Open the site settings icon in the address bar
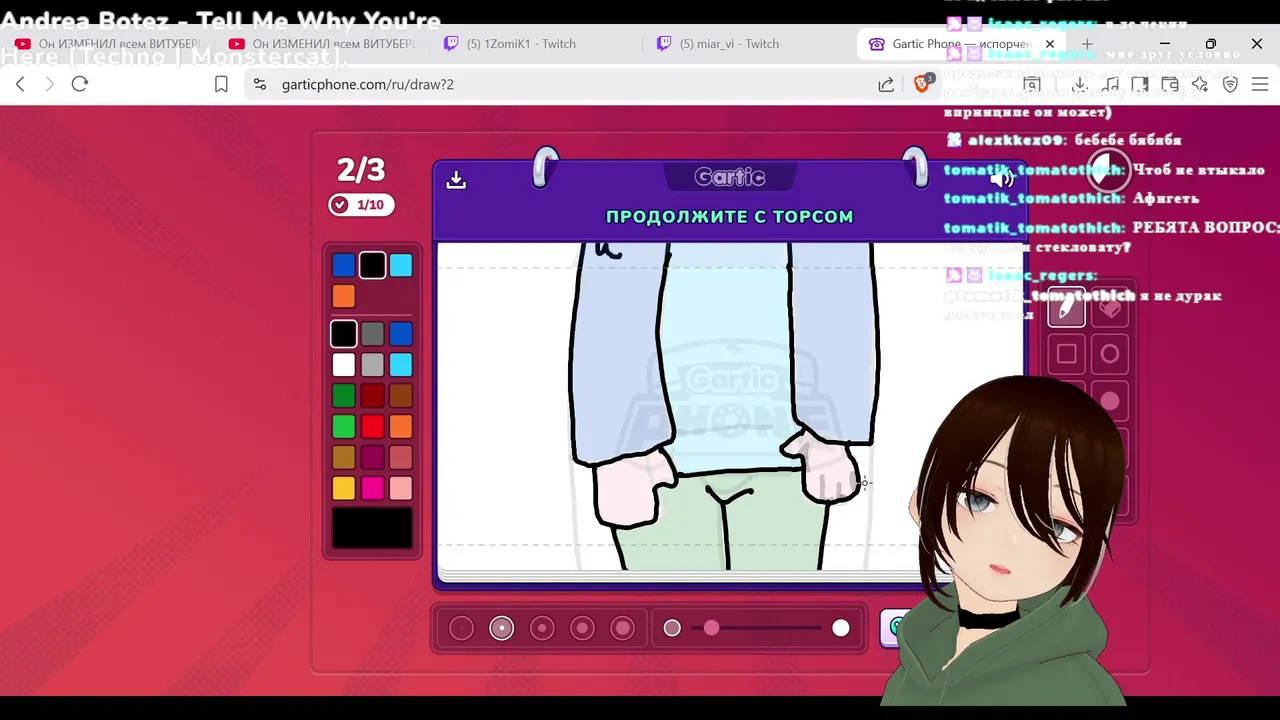 [260, 84]
